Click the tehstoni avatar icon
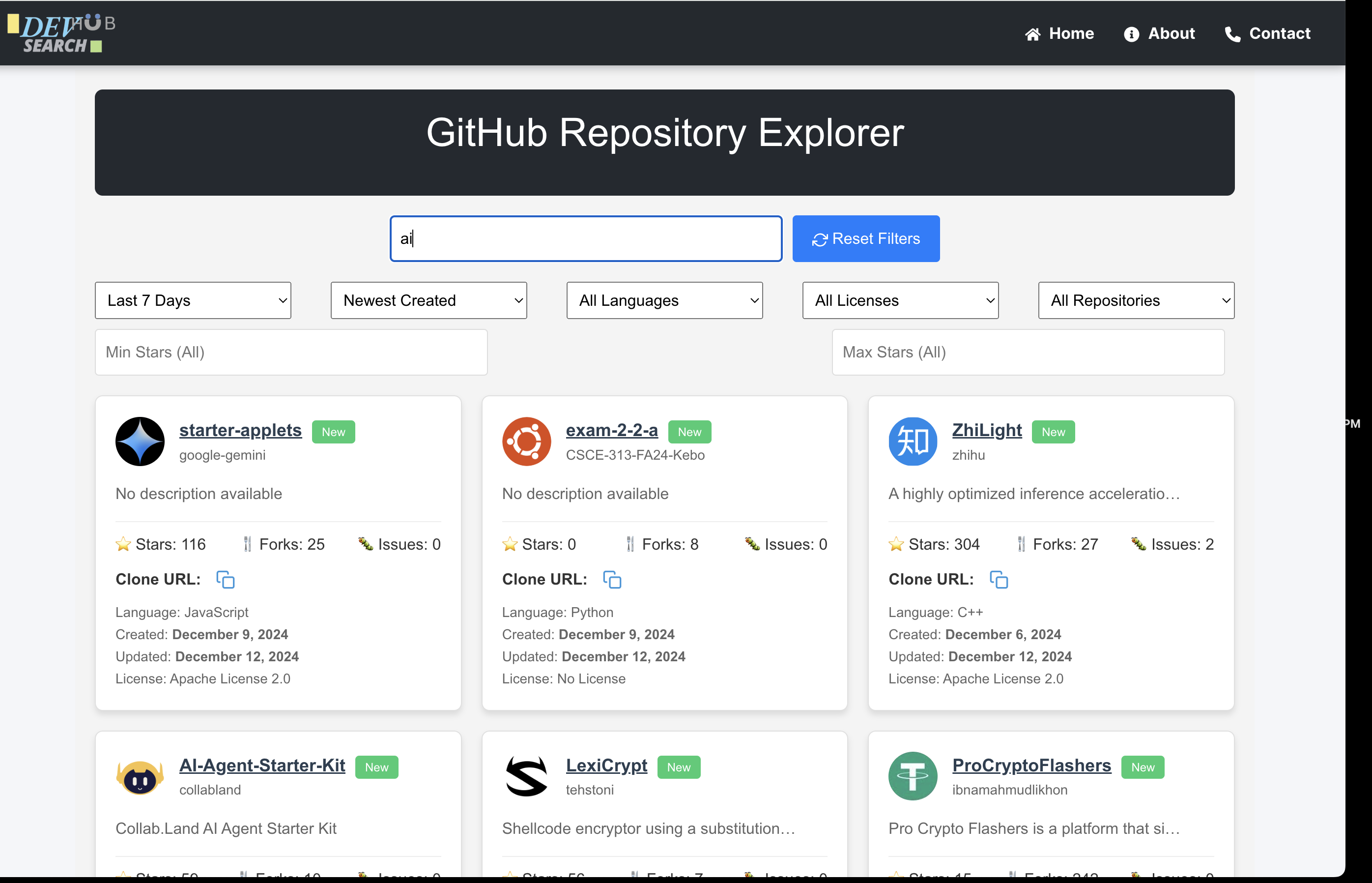1372x883 pixels. (x=526, y=776)
